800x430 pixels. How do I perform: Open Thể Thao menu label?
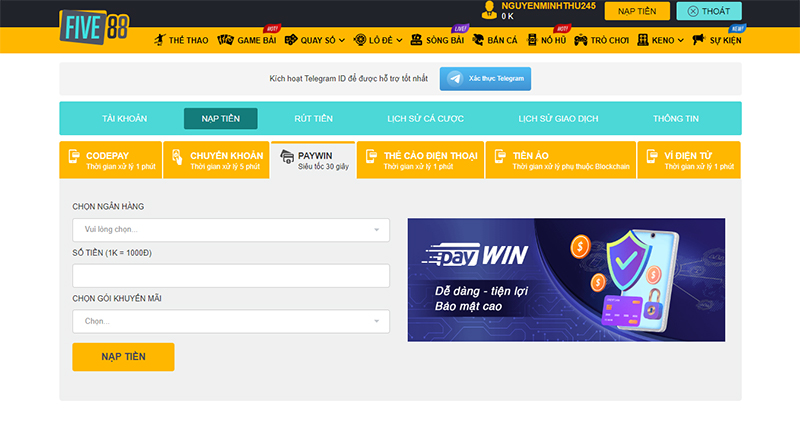tap(188, 40)
